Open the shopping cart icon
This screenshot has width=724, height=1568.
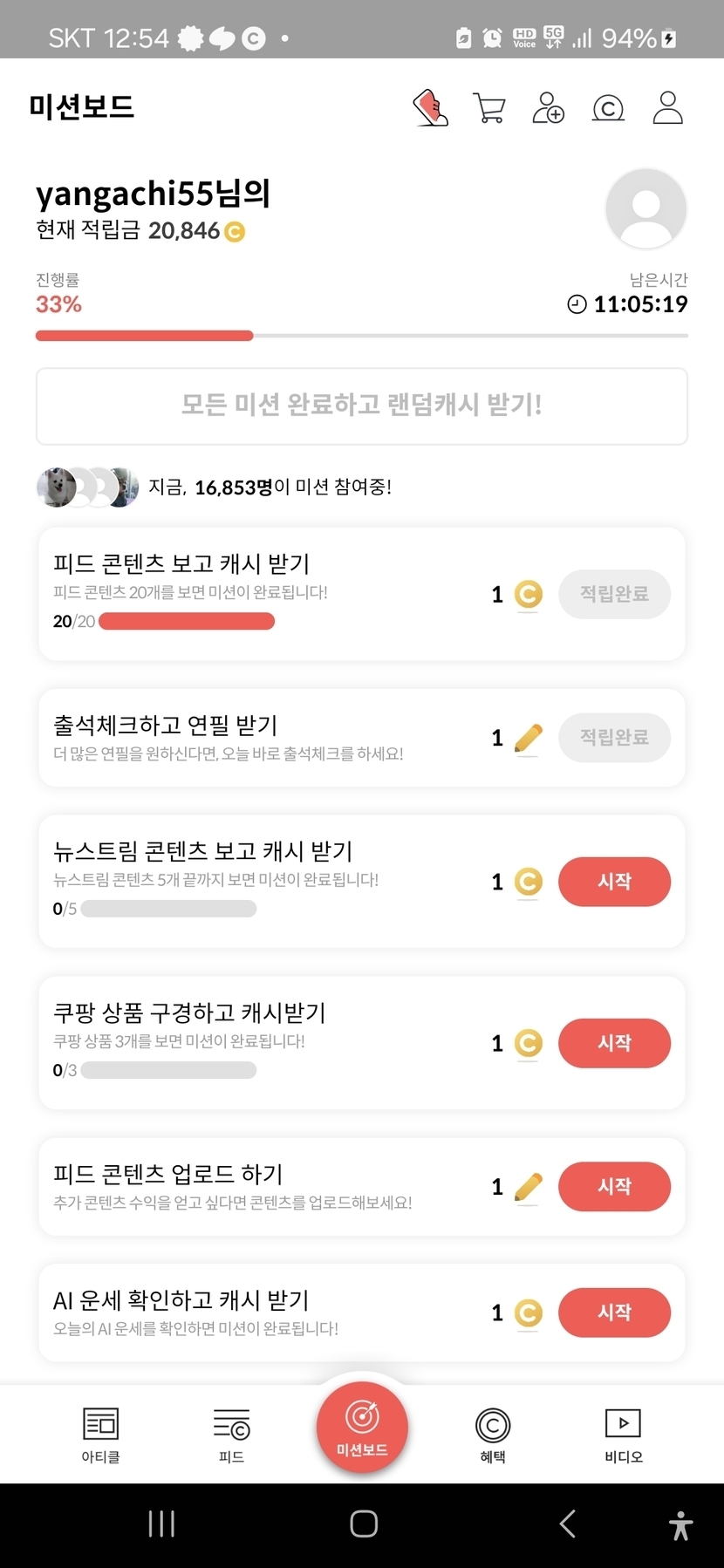coord(488,108)
